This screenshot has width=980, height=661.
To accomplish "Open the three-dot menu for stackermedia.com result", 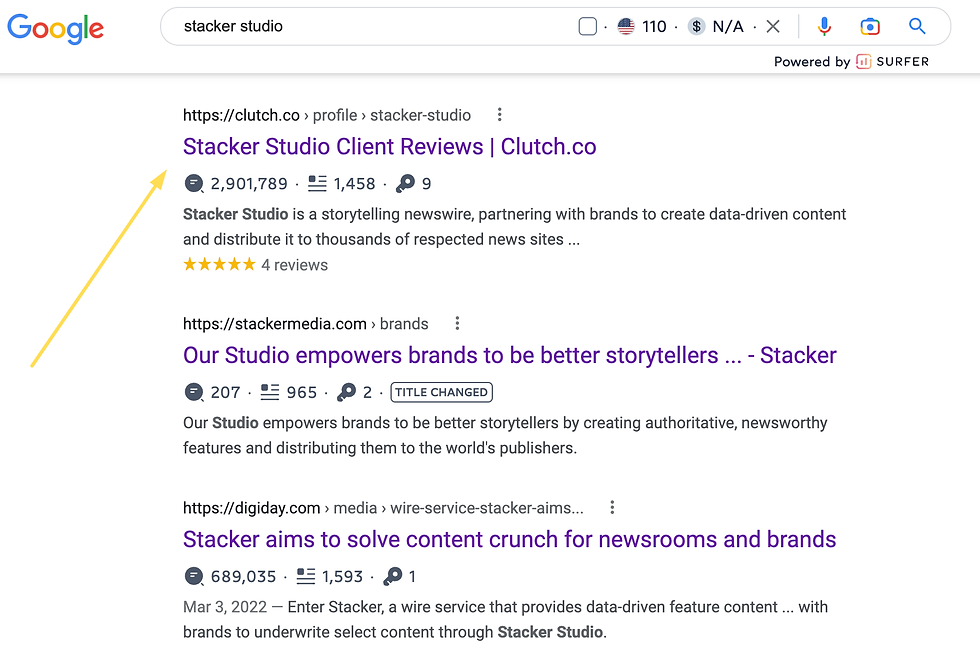I will (x=458, y=323).
